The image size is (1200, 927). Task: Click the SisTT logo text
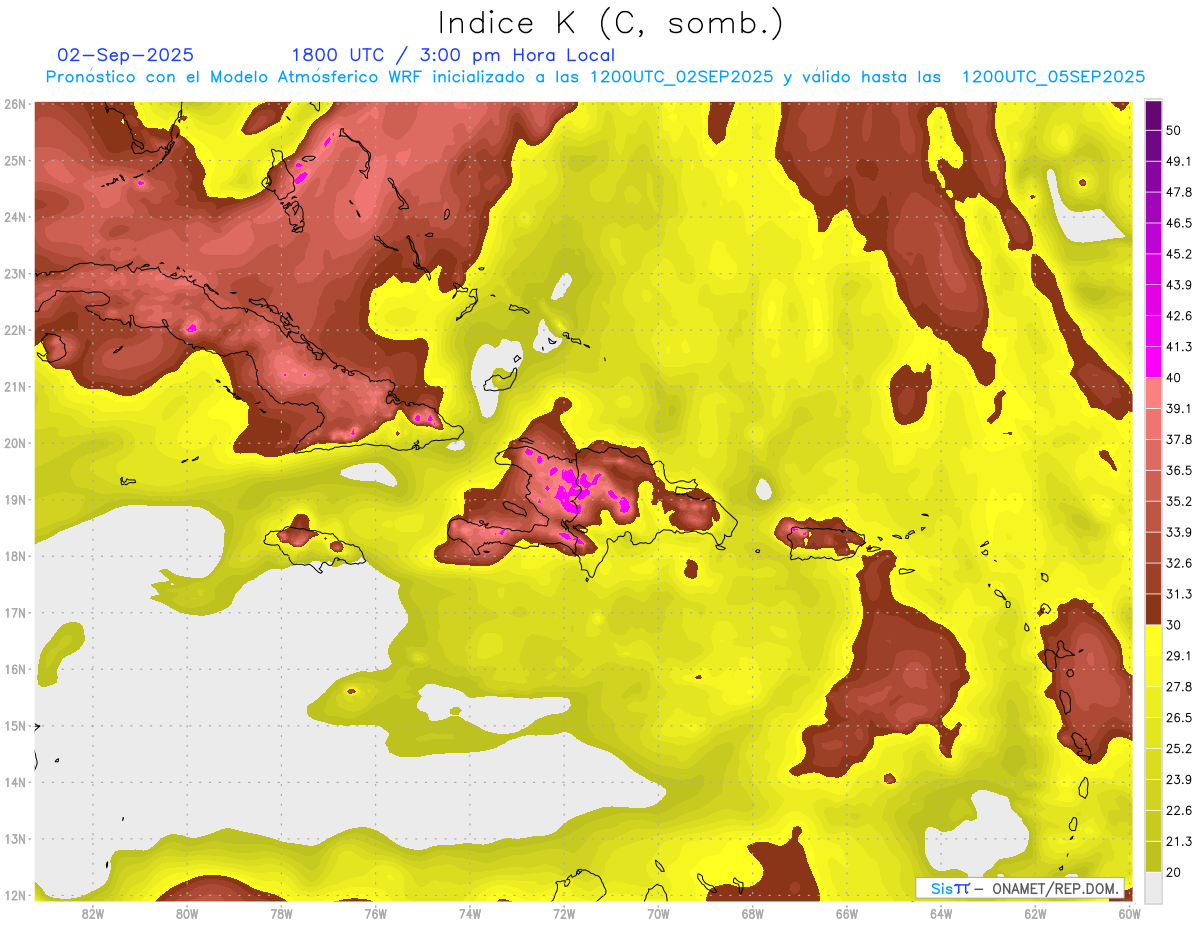tap(949, 888)
